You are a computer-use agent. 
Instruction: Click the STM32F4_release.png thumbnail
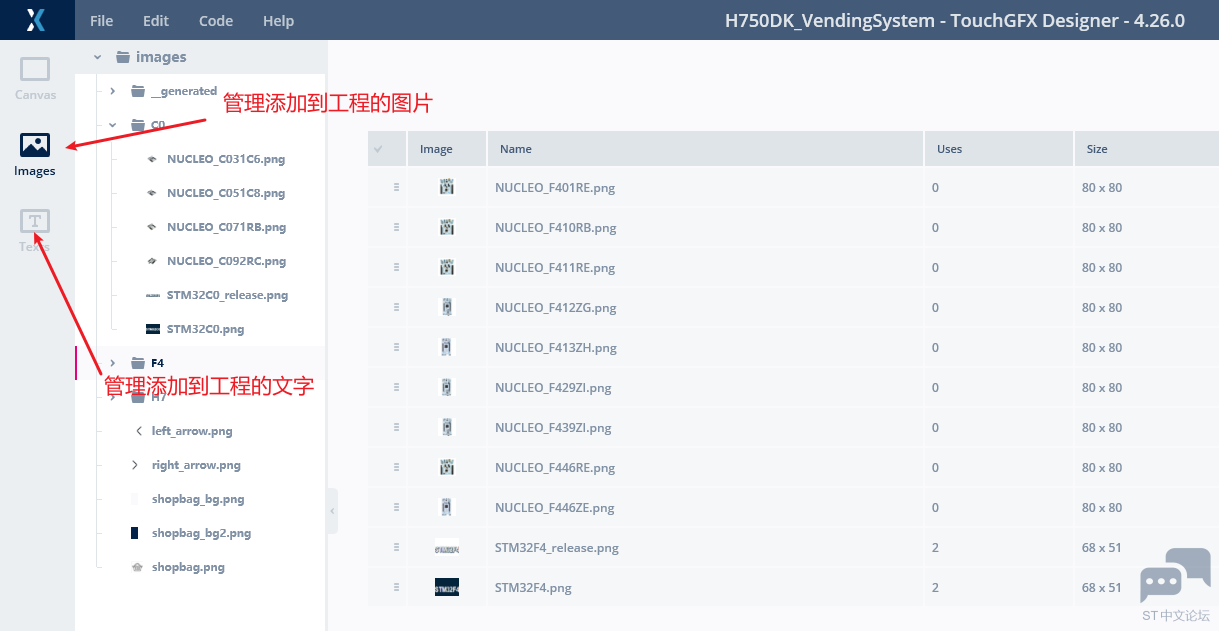pos(447,547)
